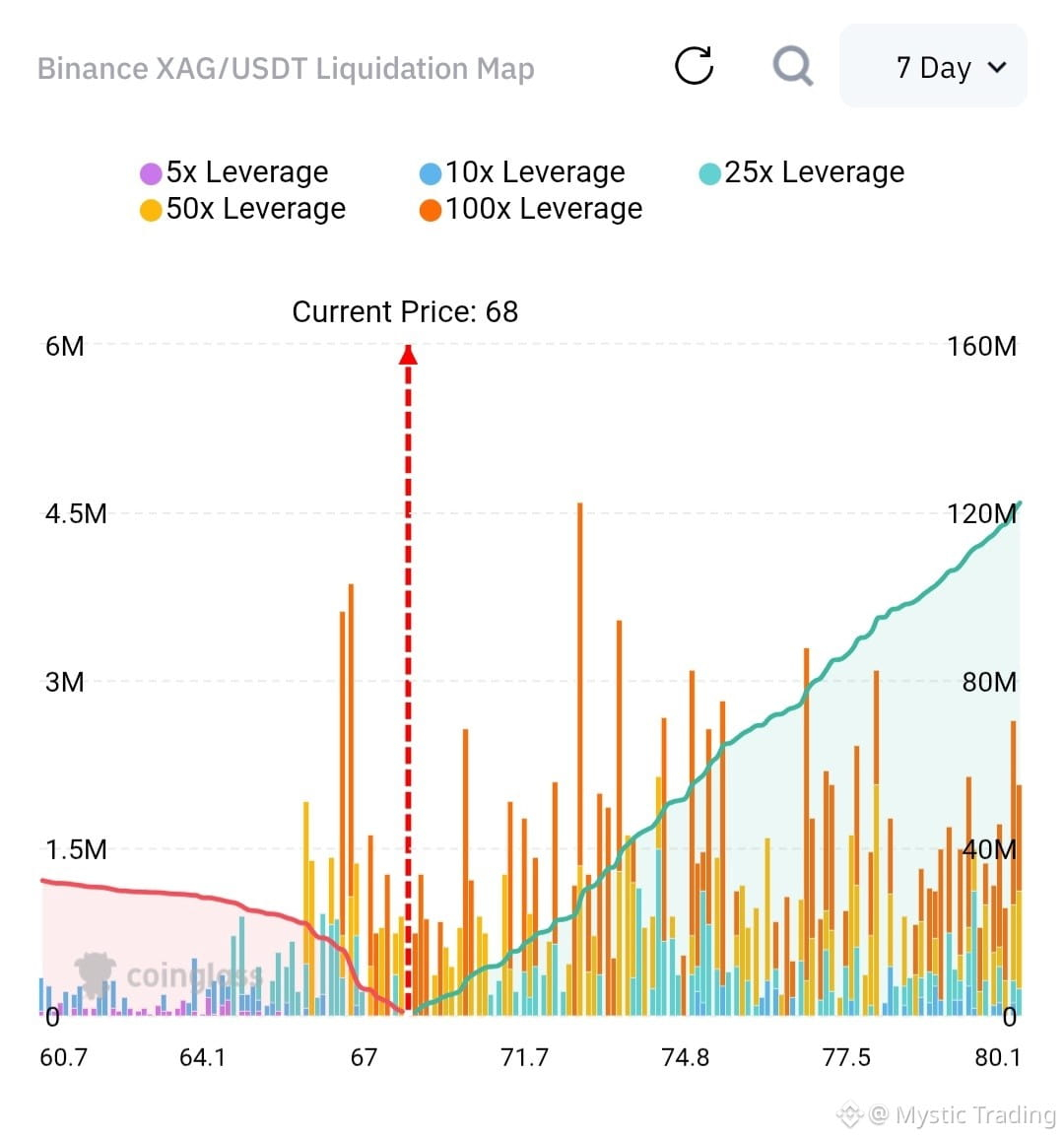Click the 71.7 price axis label
This screenshot has height=1139, width=1064.
coord(524,1057)
